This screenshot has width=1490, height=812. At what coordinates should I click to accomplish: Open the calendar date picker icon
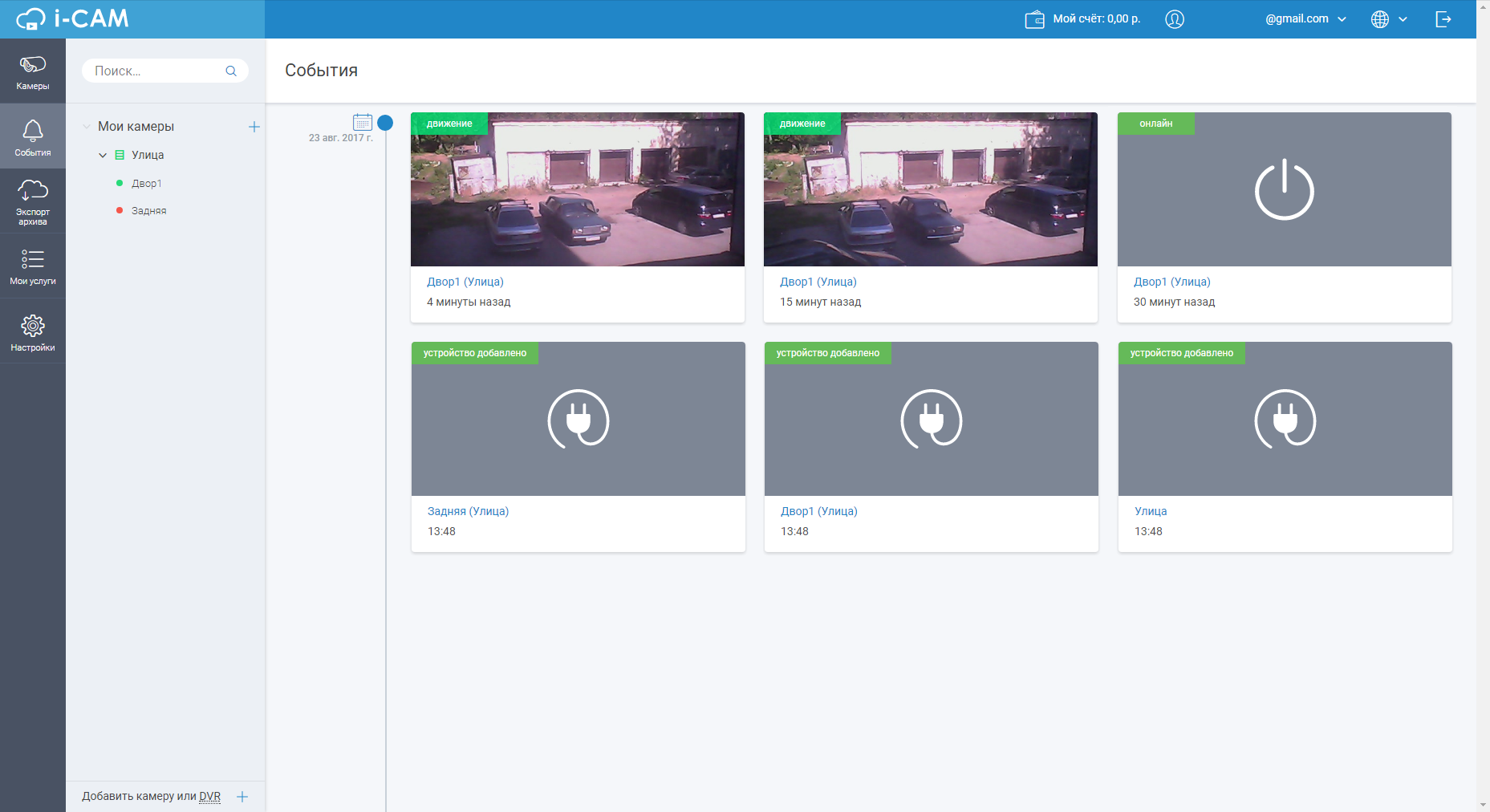363,122
